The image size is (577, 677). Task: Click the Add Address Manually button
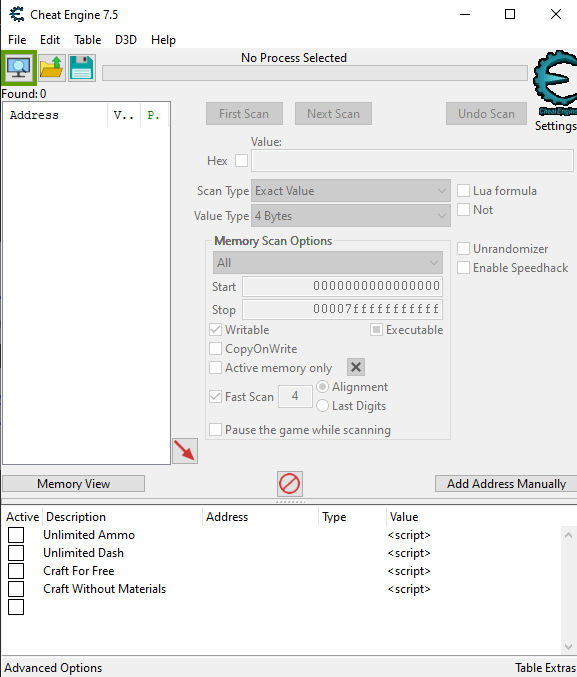[506, 484]
